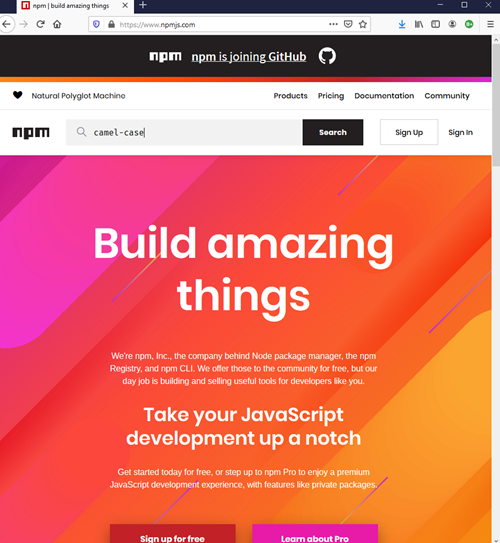
Task: Click the npm logo beside search
Action: [31, 132]
